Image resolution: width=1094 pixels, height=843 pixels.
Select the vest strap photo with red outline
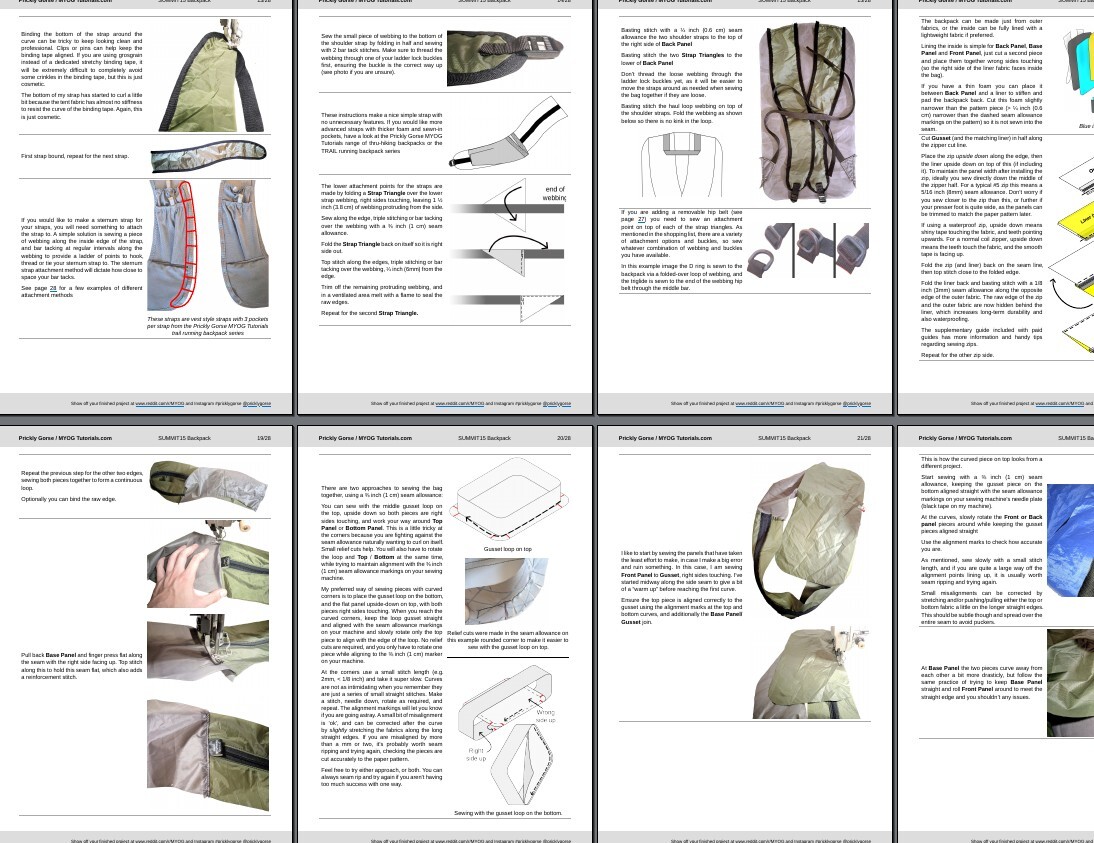coord(208,245)
